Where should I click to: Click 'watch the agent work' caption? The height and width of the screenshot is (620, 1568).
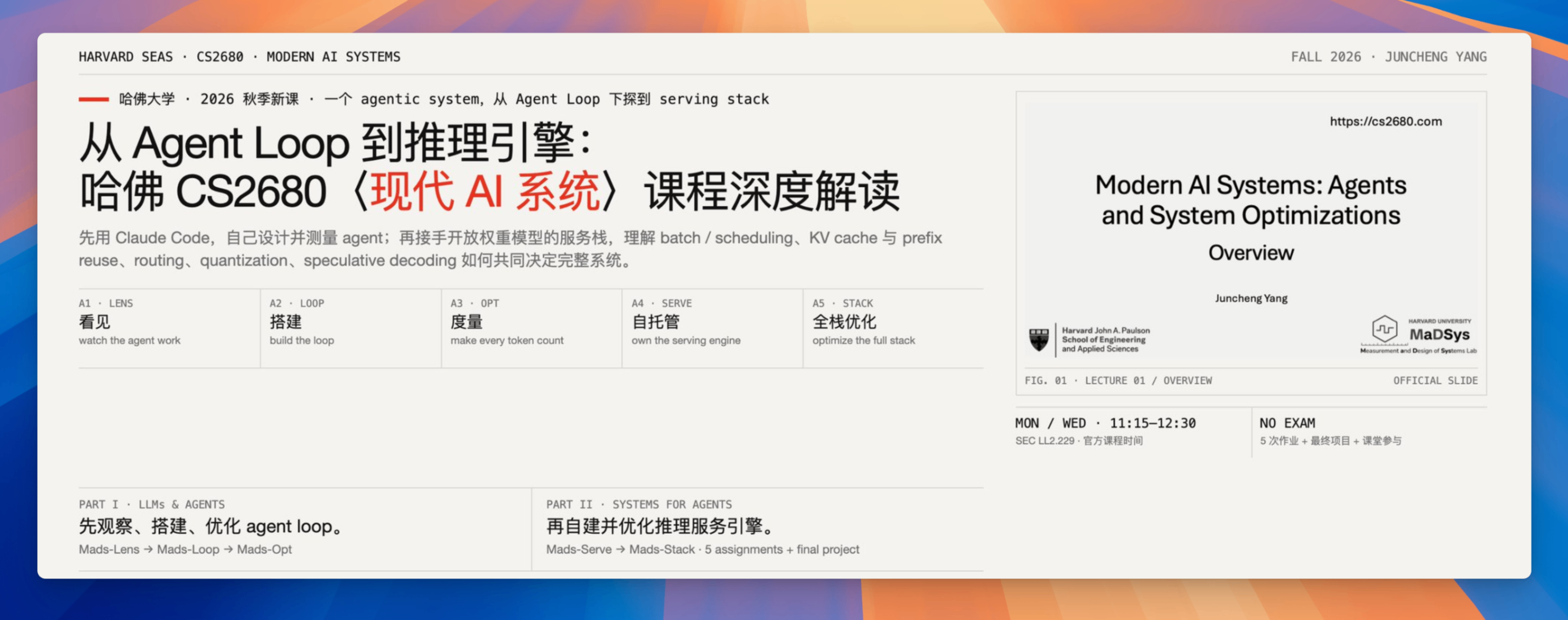[130, 341]
